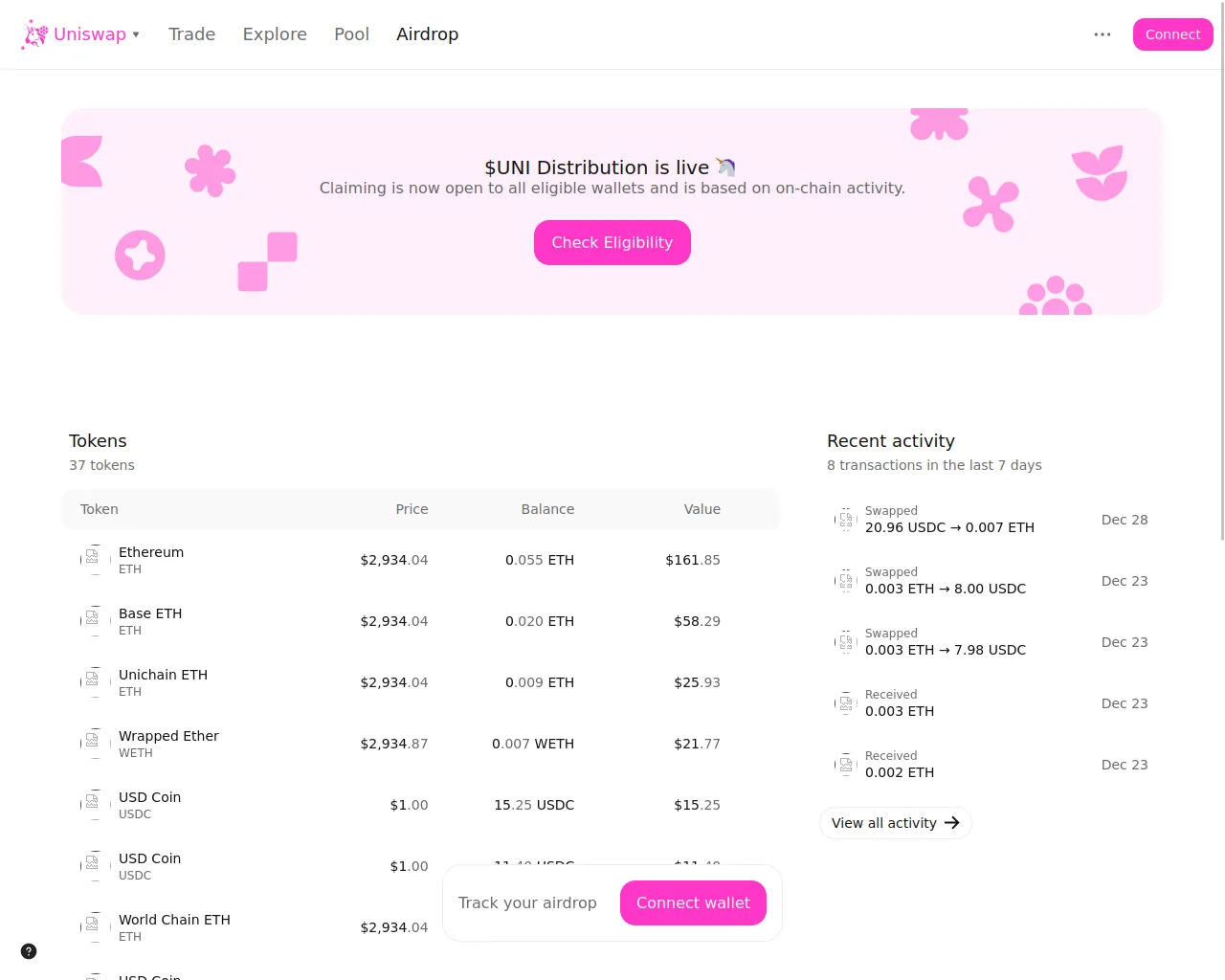Click the $161.85 value cell
Screen dimensions: 1225x980
pos(693,560)
